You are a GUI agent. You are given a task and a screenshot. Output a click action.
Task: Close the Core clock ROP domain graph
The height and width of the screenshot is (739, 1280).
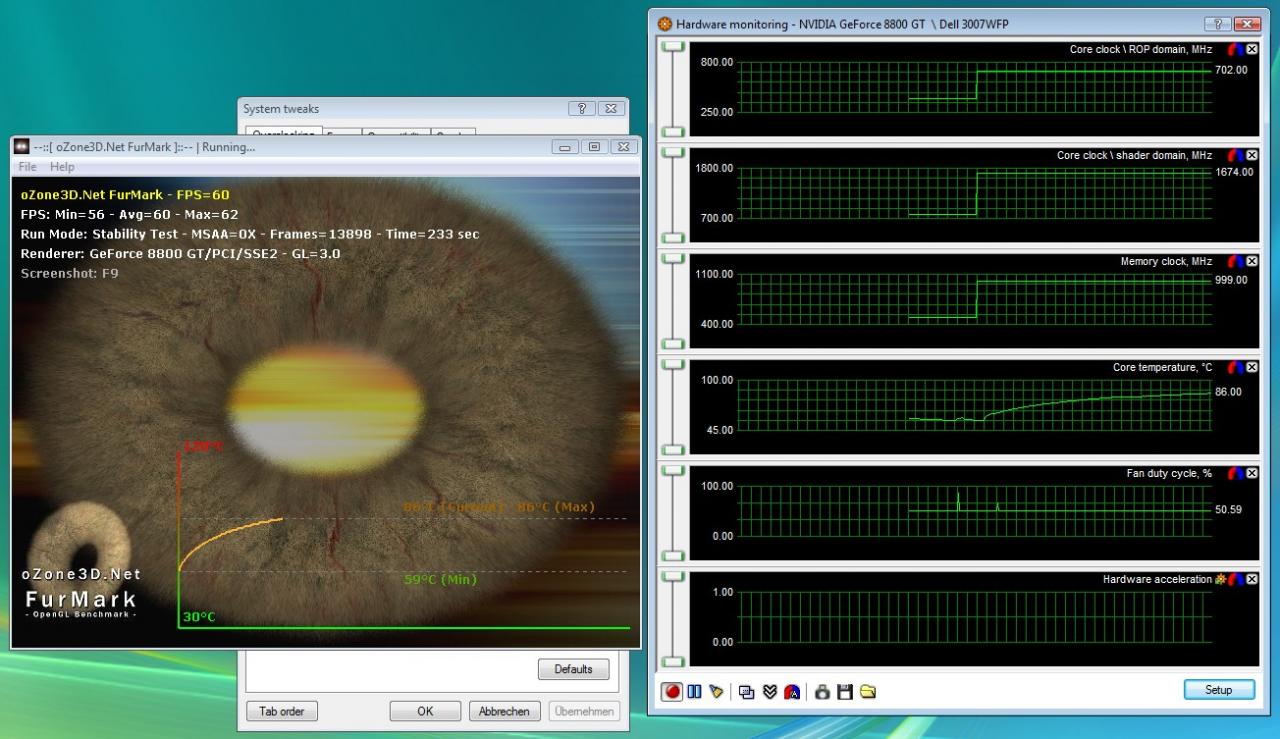pos(1251,49)
